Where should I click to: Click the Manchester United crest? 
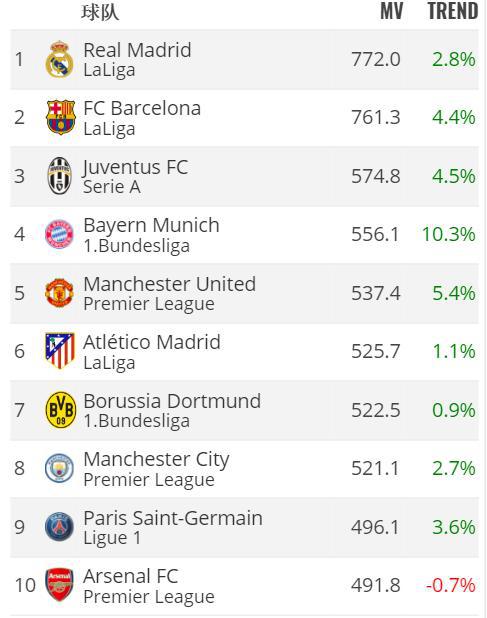point(59,293)
